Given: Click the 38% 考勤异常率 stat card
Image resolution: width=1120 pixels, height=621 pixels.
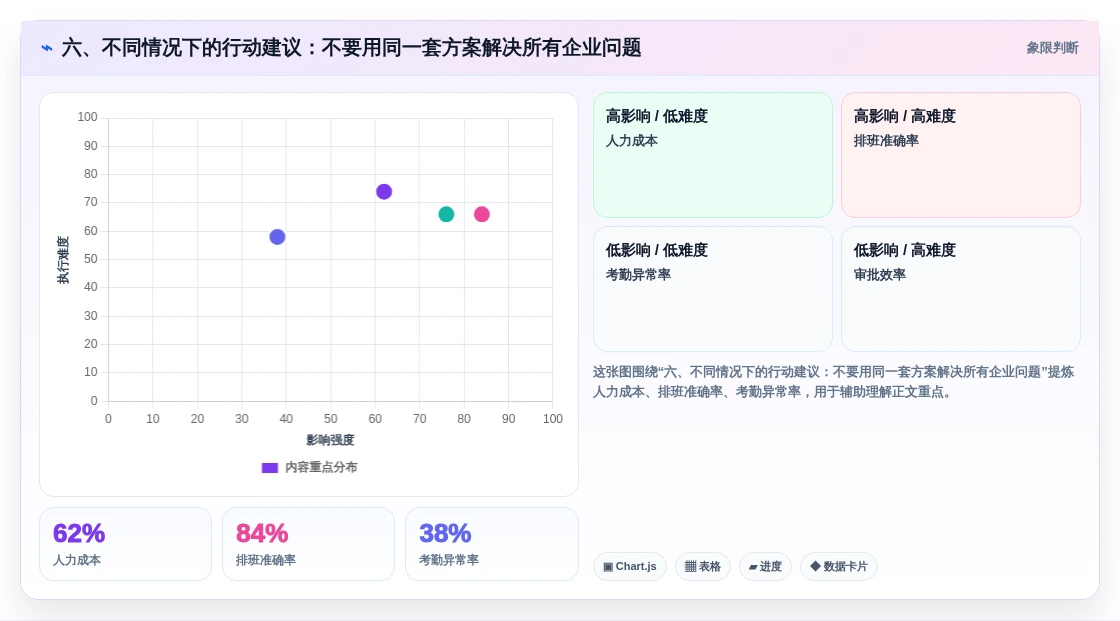Looking at the screenshot, I should point(491,544).
